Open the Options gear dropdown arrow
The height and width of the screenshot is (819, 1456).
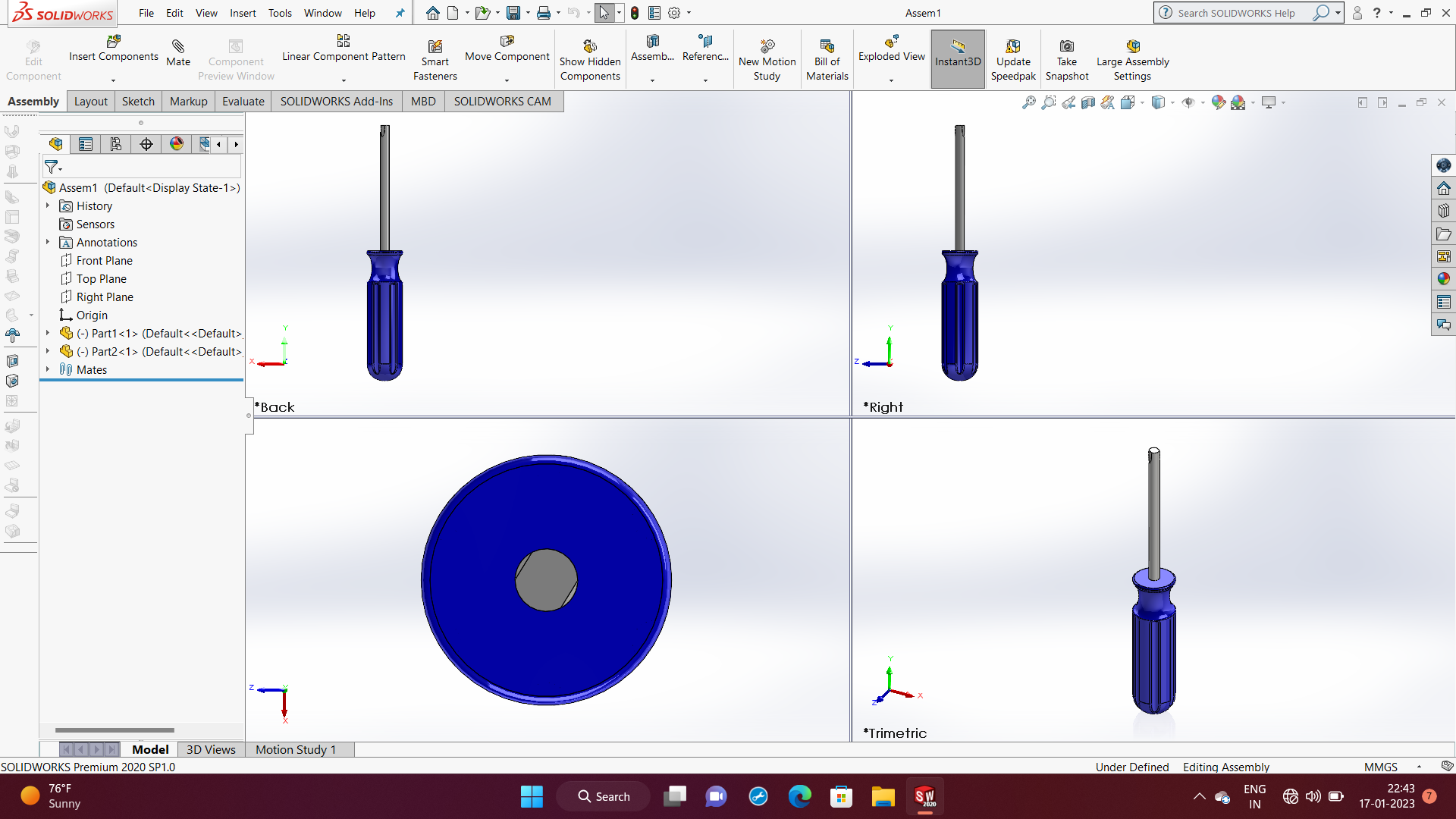click(689, 13)
